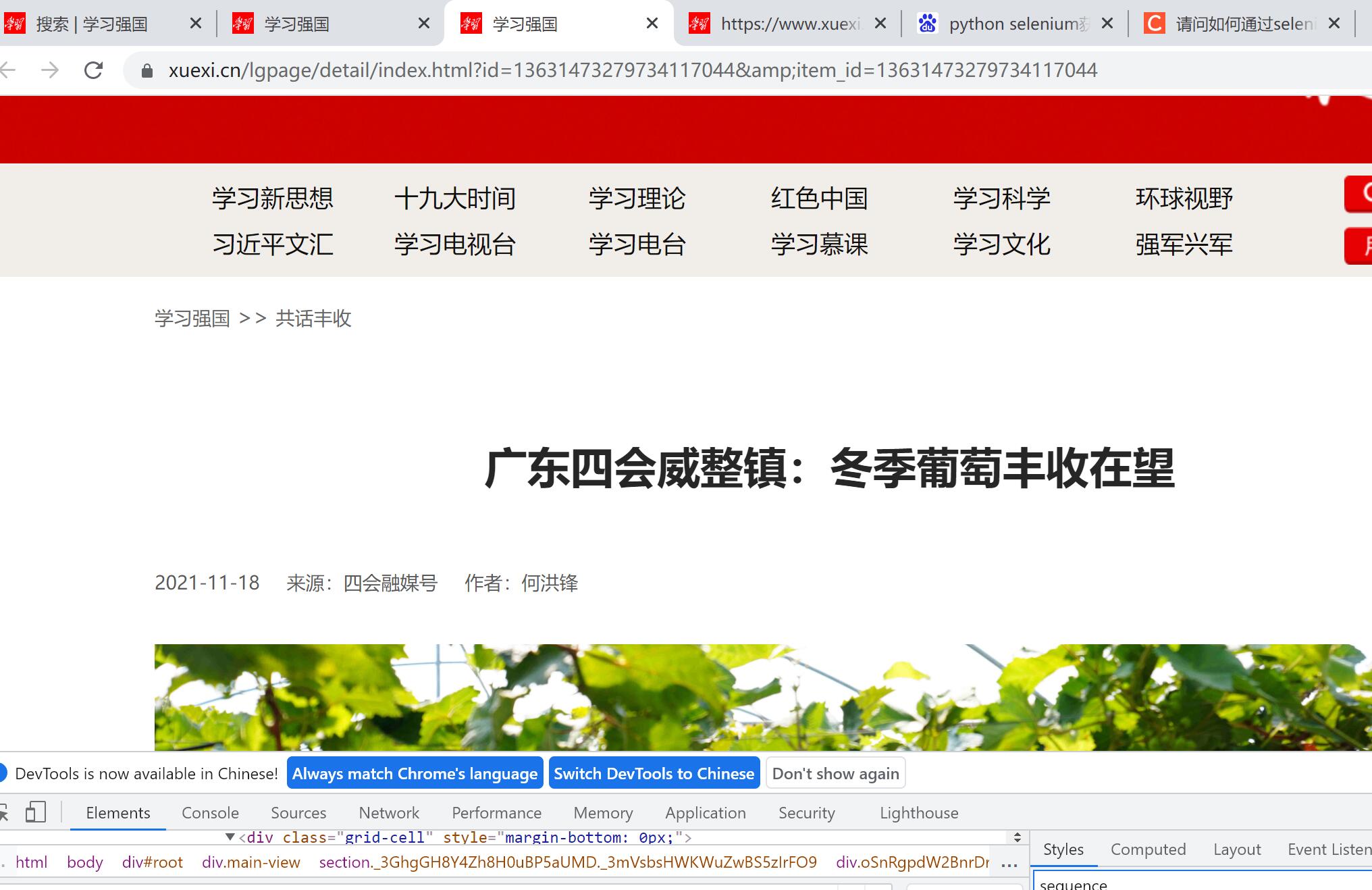Image resolution: width=1372 pixels, height=890 pixels.
Task: Open 学习电视台 navigation link
Action: coord(455,244)
